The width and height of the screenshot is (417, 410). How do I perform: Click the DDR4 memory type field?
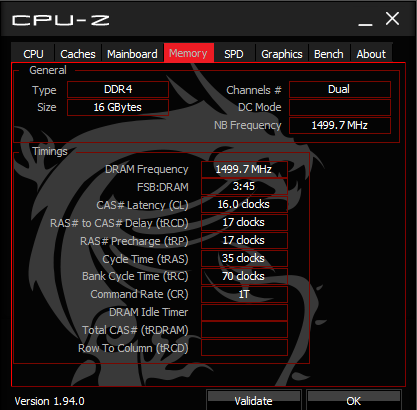(118, 89)
